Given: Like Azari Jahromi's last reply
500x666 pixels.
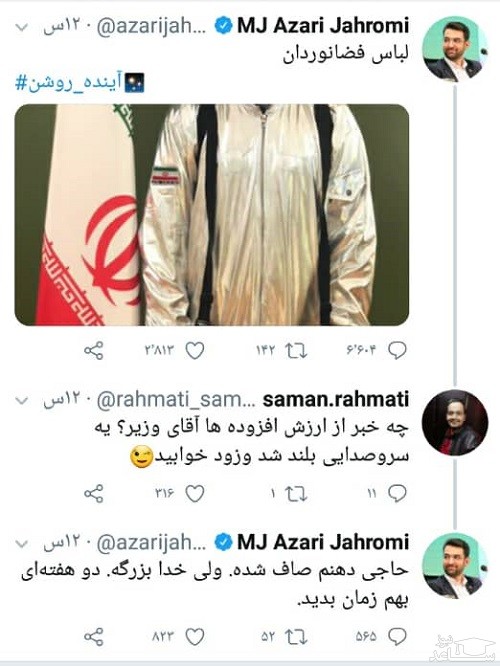Looking at the screenshot, I should [195, 637].
